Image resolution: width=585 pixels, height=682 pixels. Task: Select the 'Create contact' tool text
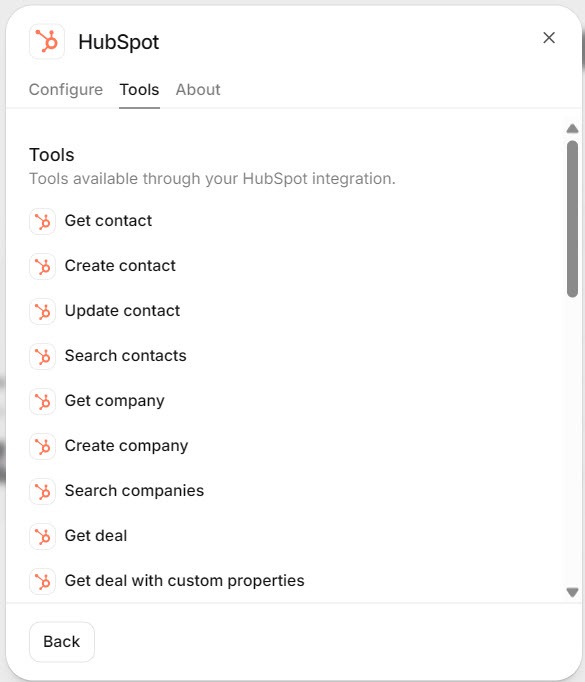tap(120, 265)
